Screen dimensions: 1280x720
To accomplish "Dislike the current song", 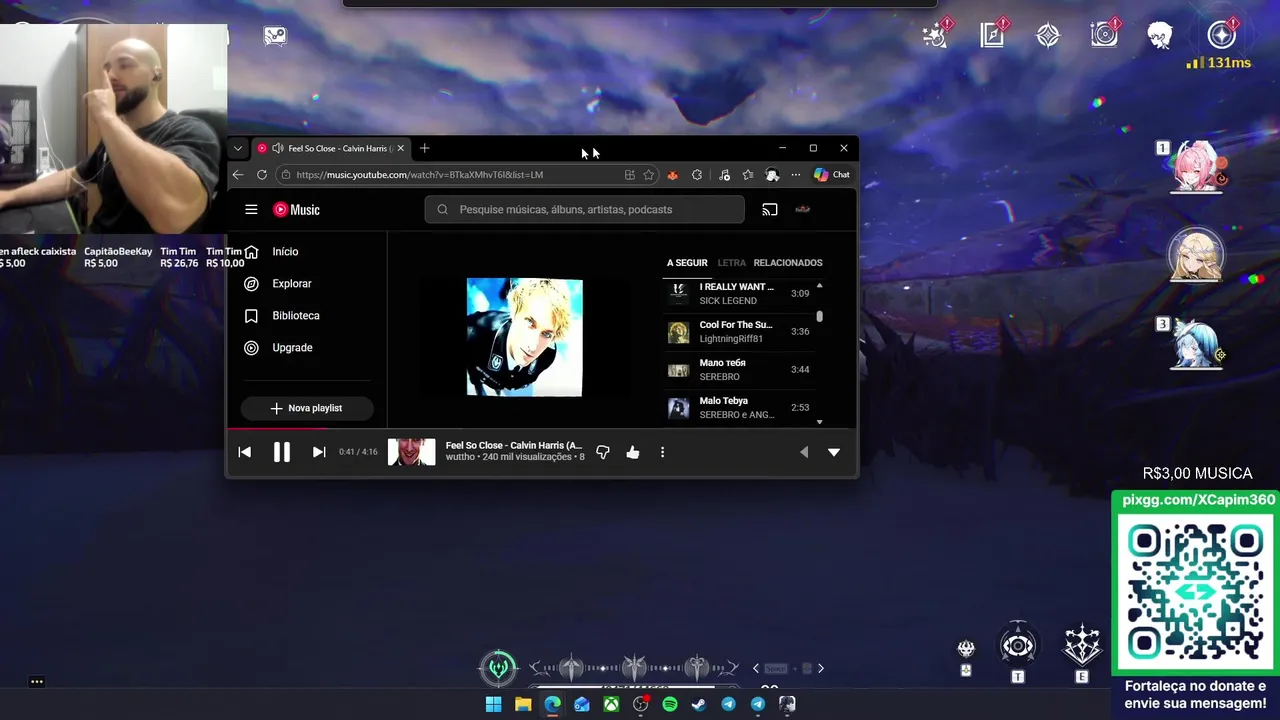I will pyautogui.click(x=603, y=452).
